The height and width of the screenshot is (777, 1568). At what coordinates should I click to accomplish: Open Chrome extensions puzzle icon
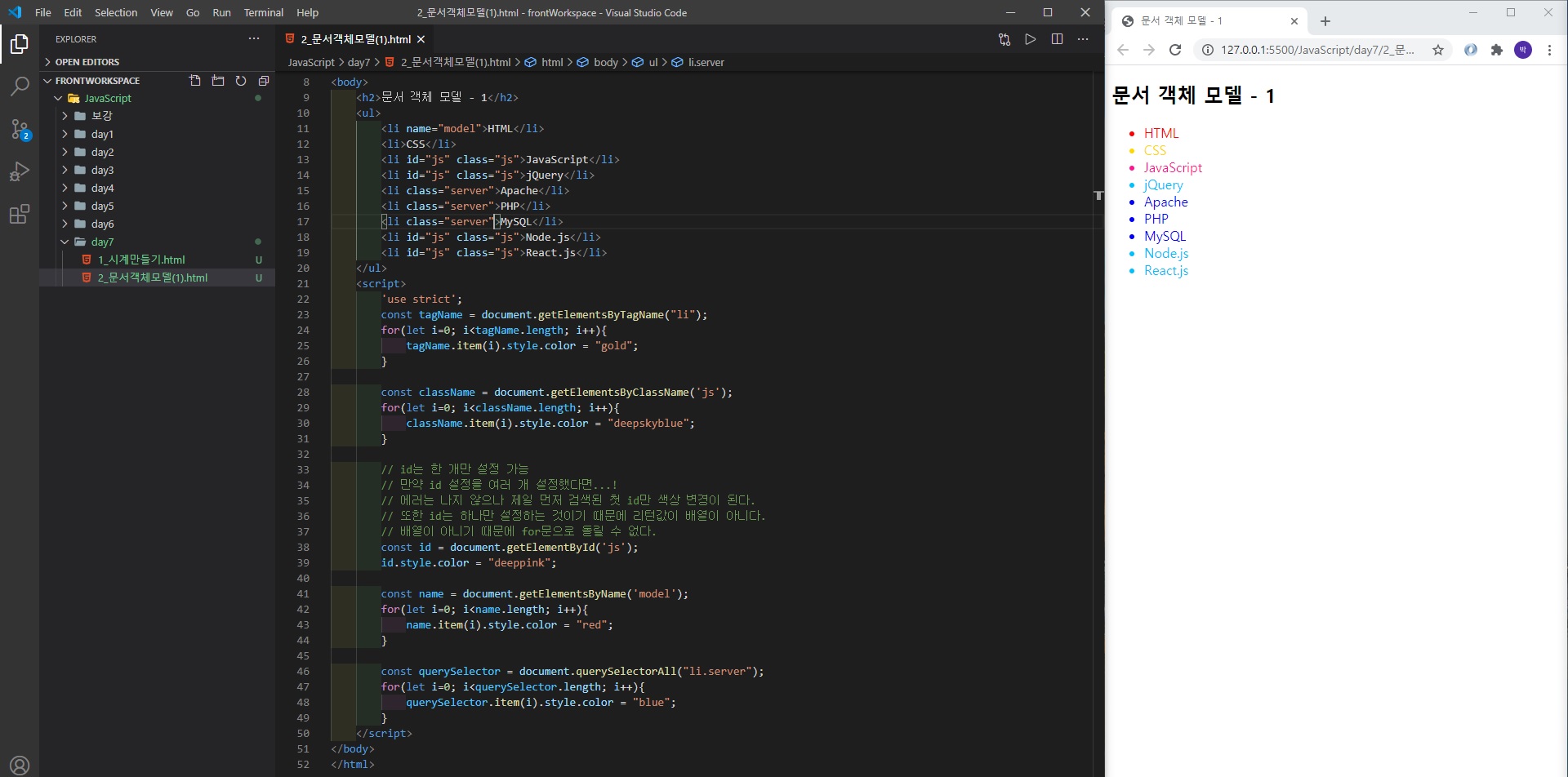point(1497,50)
